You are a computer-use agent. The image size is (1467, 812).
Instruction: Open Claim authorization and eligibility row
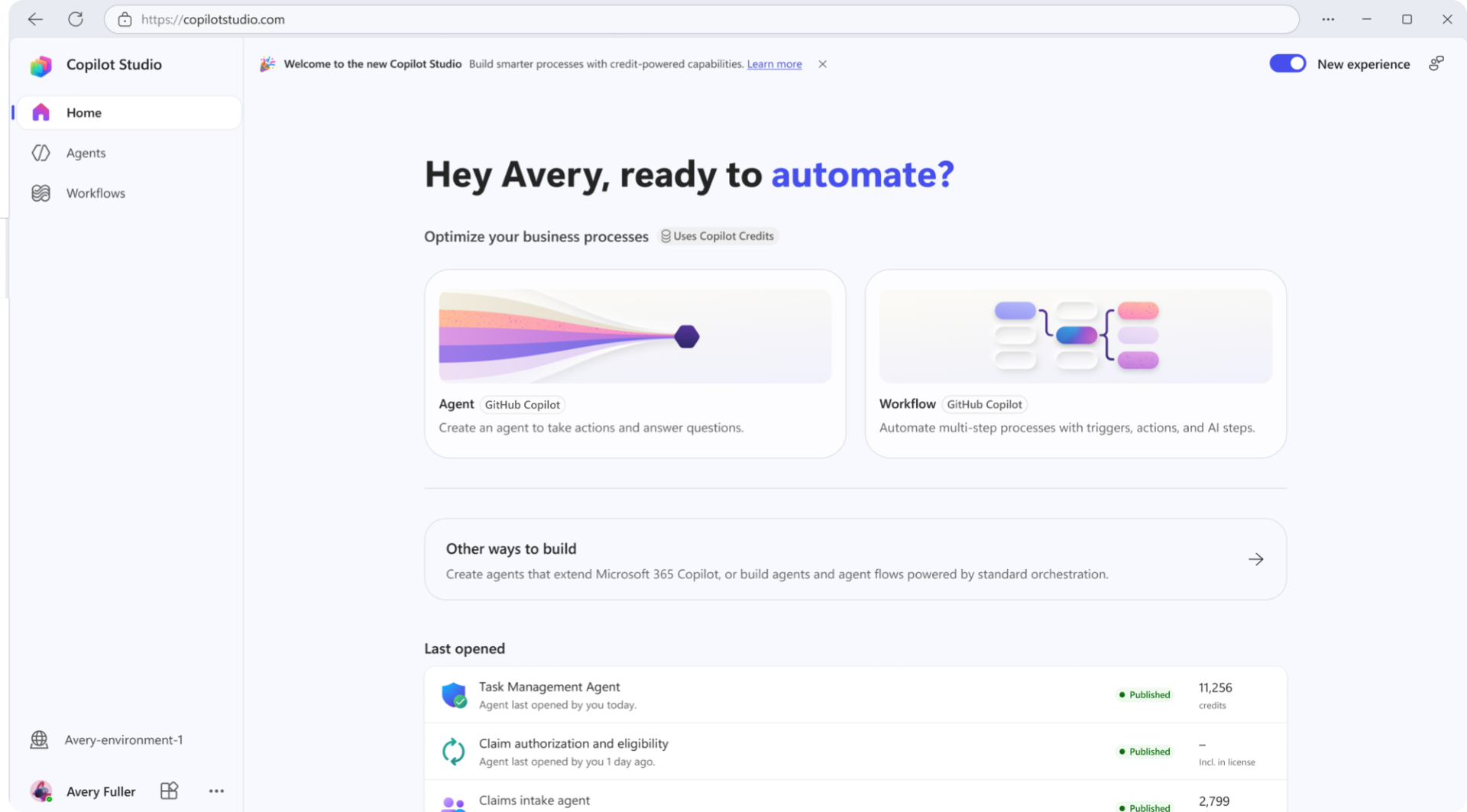click(856, 752)
